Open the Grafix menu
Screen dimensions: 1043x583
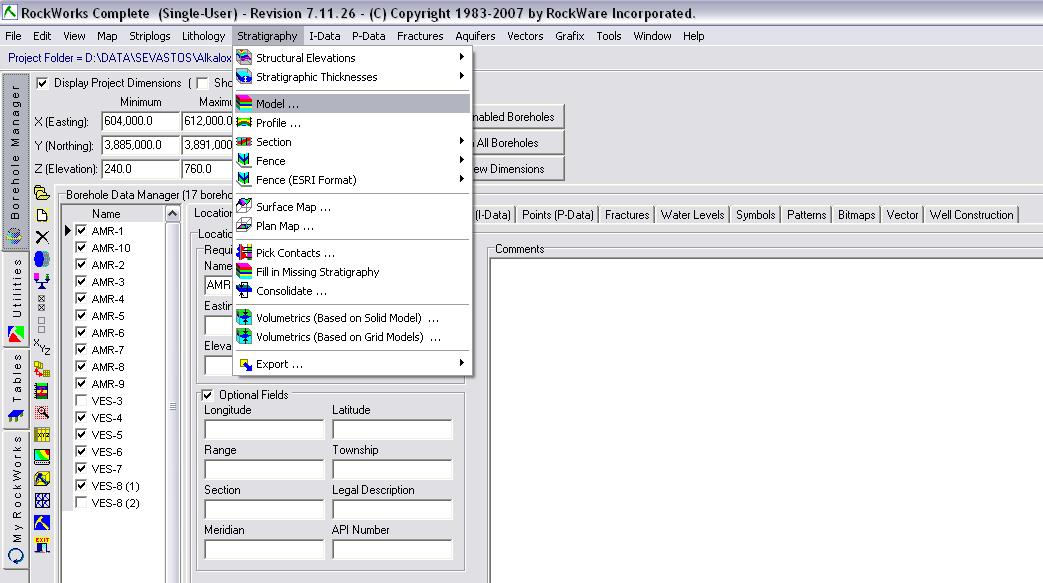click(569, 36)
